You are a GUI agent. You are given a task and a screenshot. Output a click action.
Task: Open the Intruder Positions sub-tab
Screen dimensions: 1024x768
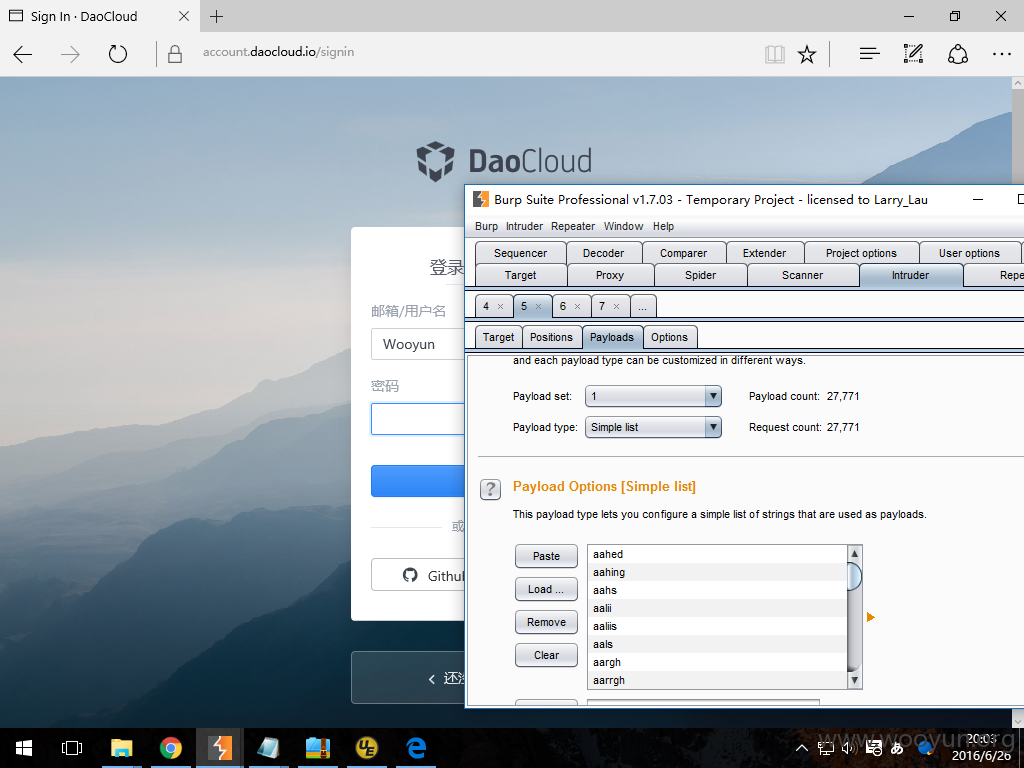[551, 337]
